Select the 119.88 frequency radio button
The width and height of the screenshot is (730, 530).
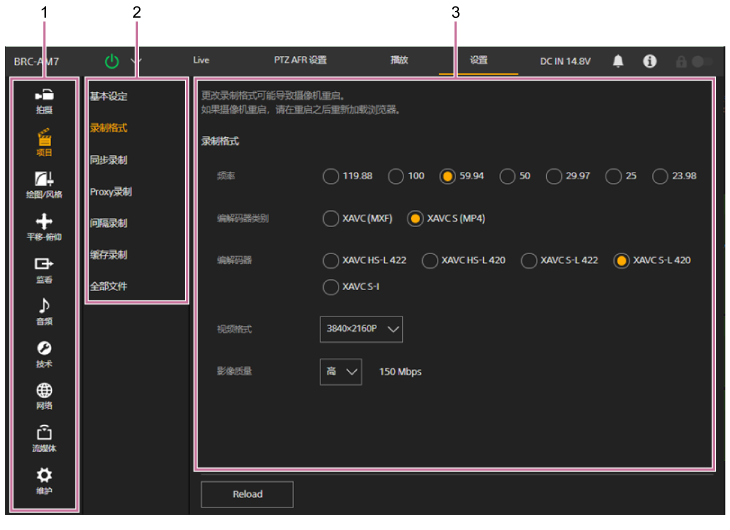[x=331, y=176]
